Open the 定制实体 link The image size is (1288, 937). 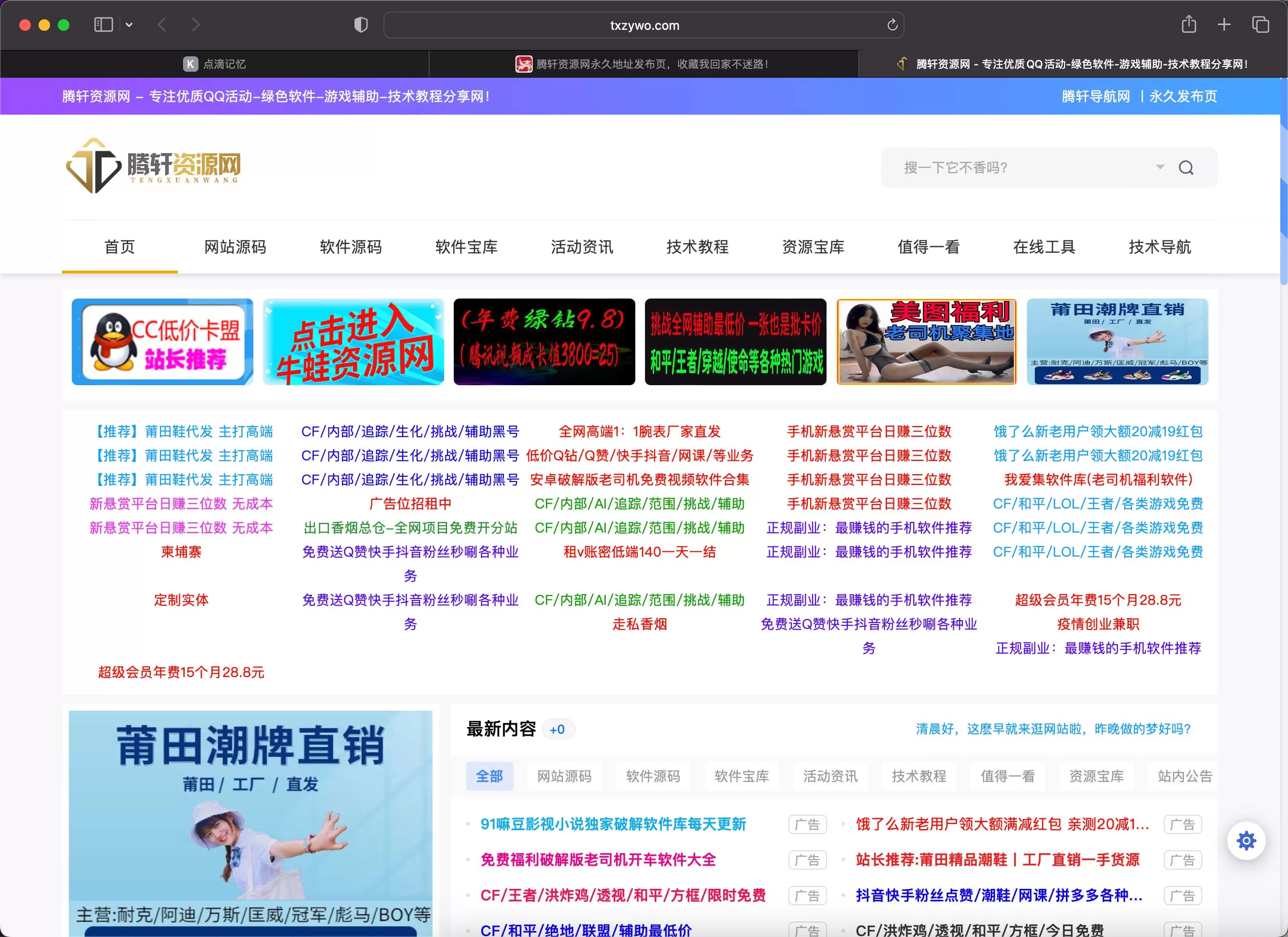point(181,600)
